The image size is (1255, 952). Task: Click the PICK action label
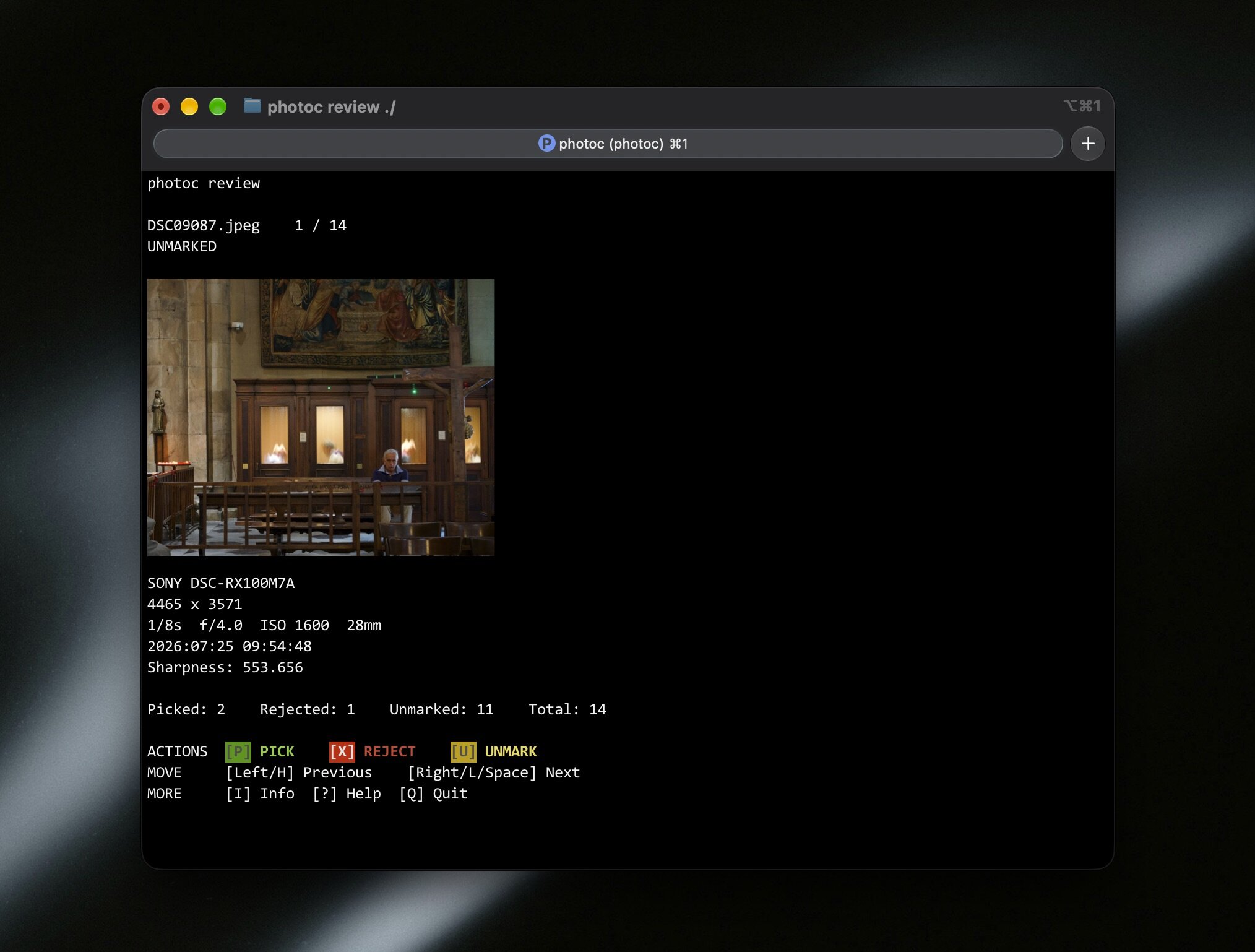[x=277, y=751]
